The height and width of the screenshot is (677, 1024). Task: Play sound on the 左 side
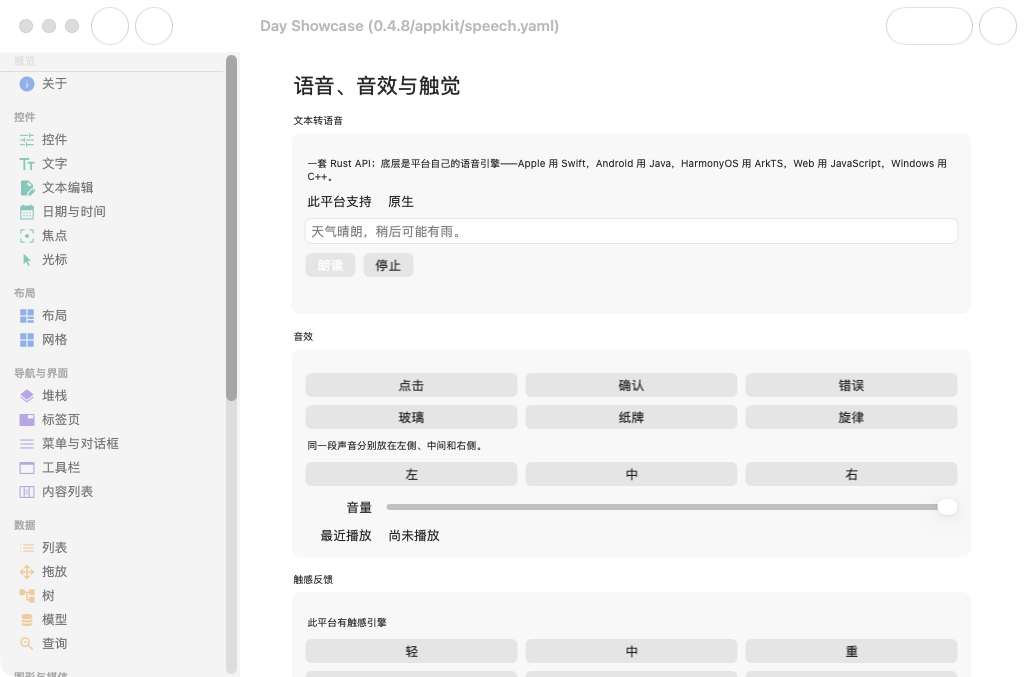411,474
